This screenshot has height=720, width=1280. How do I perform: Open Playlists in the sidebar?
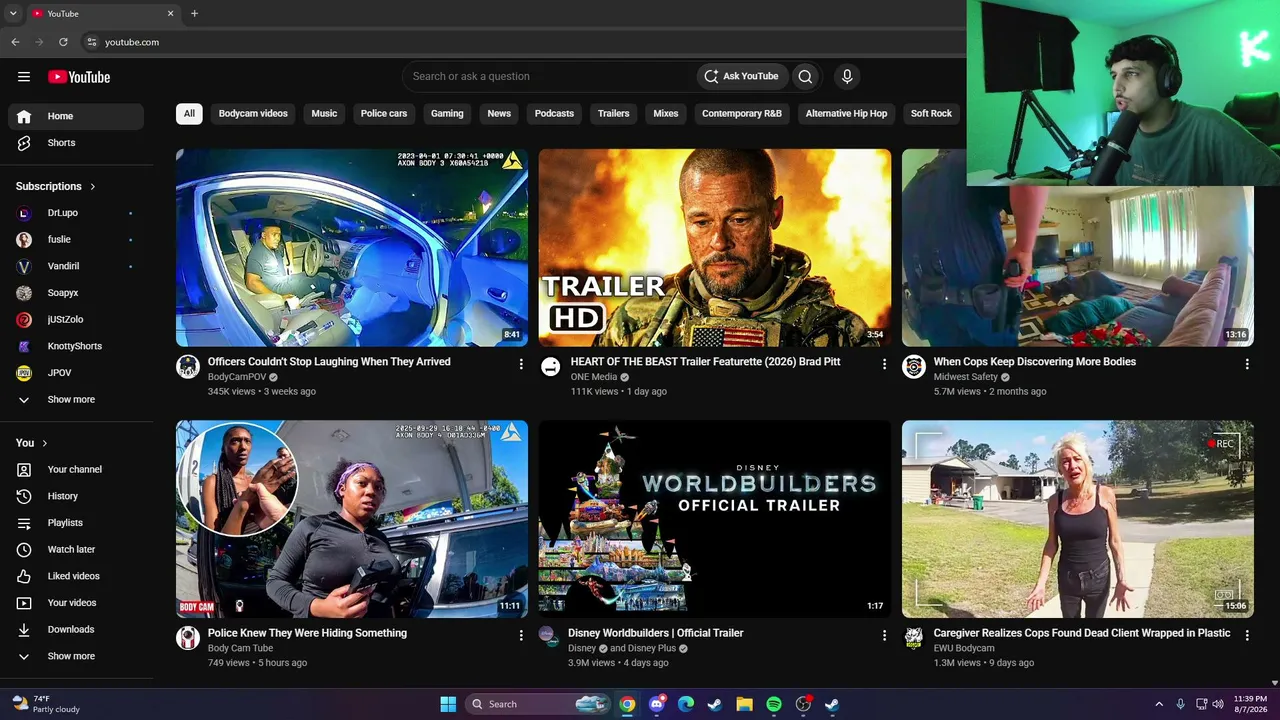pos(76,523)
